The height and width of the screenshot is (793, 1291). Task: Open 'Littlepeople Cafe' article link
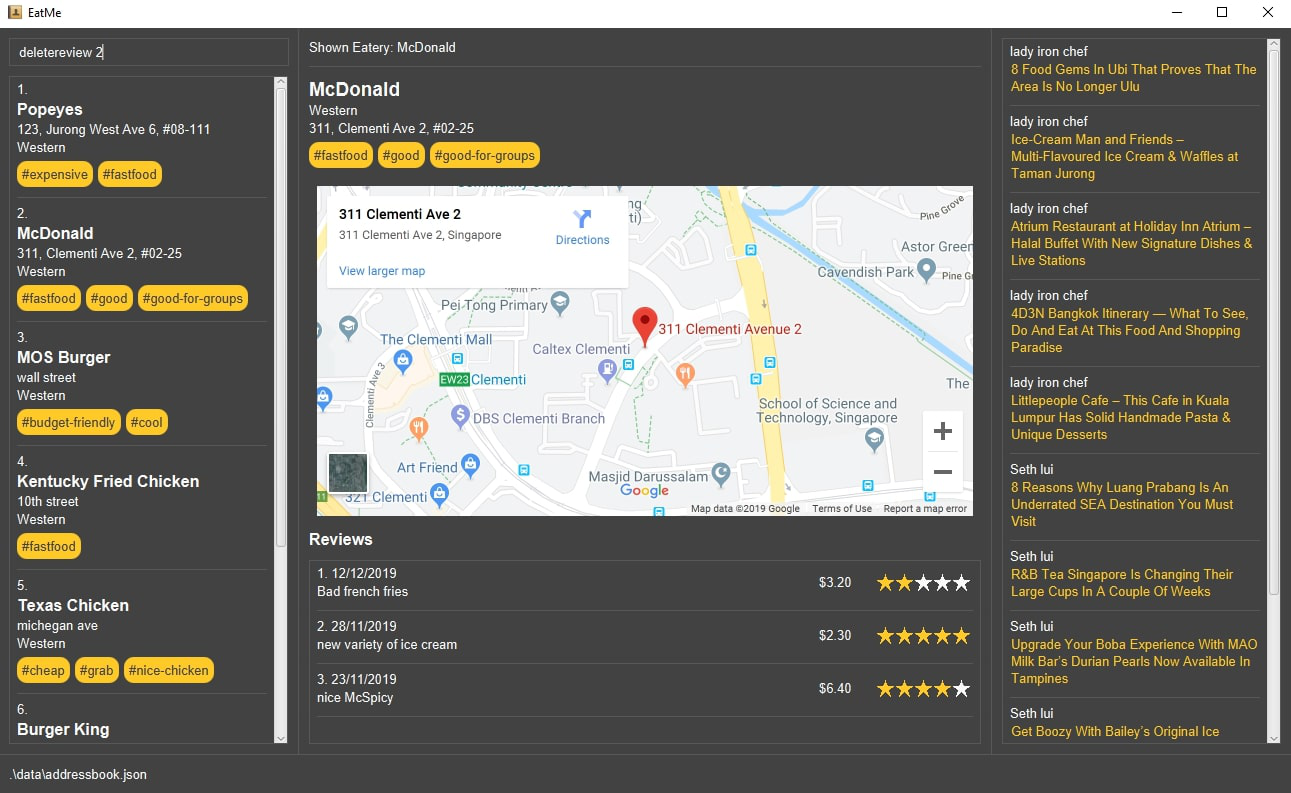[1121, 417]
